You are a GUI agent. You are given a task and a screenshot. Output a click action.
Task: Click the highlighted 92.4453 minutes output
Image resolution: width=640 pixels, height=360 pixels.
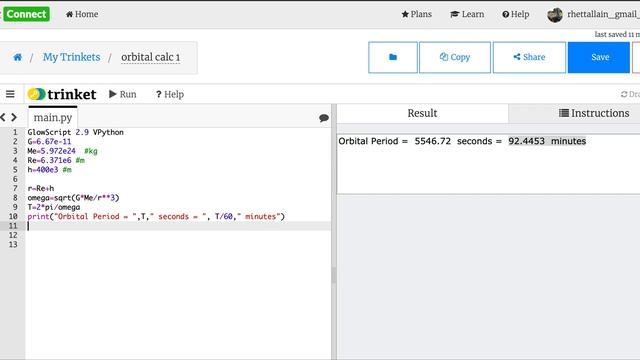[547, 141]
